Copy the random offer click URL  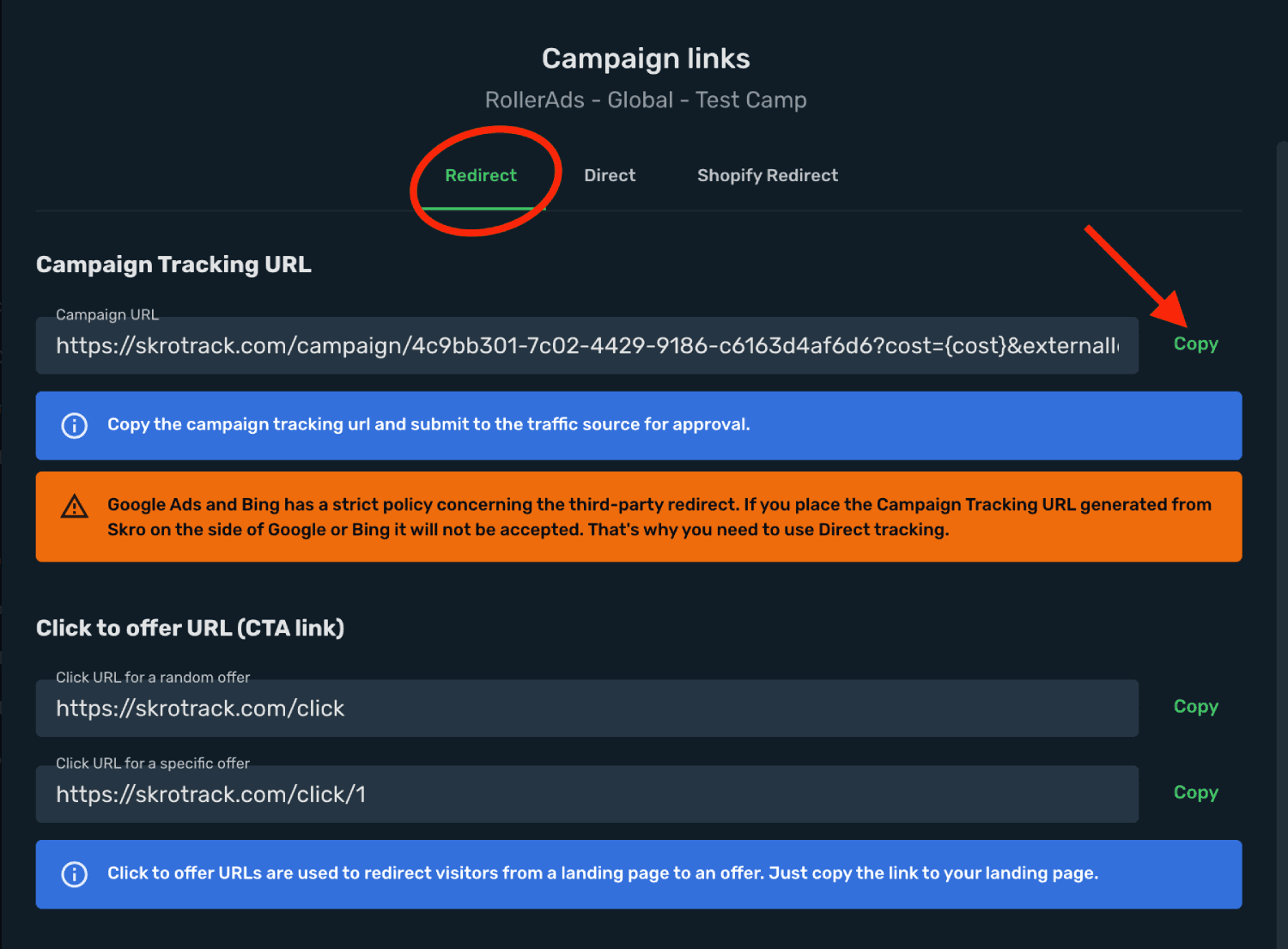click(x=1196, y=706)
